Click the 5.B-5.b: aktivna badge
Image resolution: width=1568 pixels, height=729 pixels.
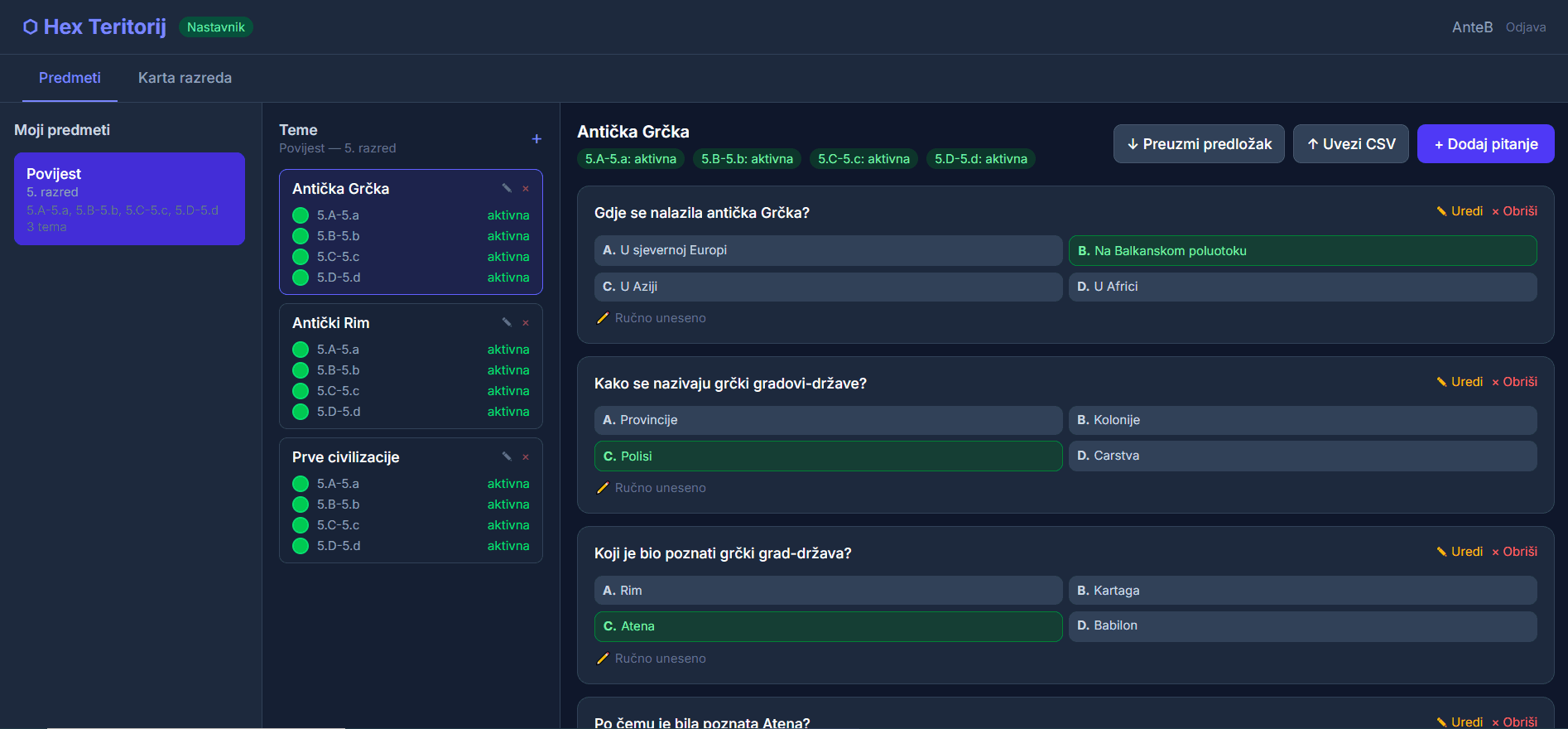(x=747, y=159)
